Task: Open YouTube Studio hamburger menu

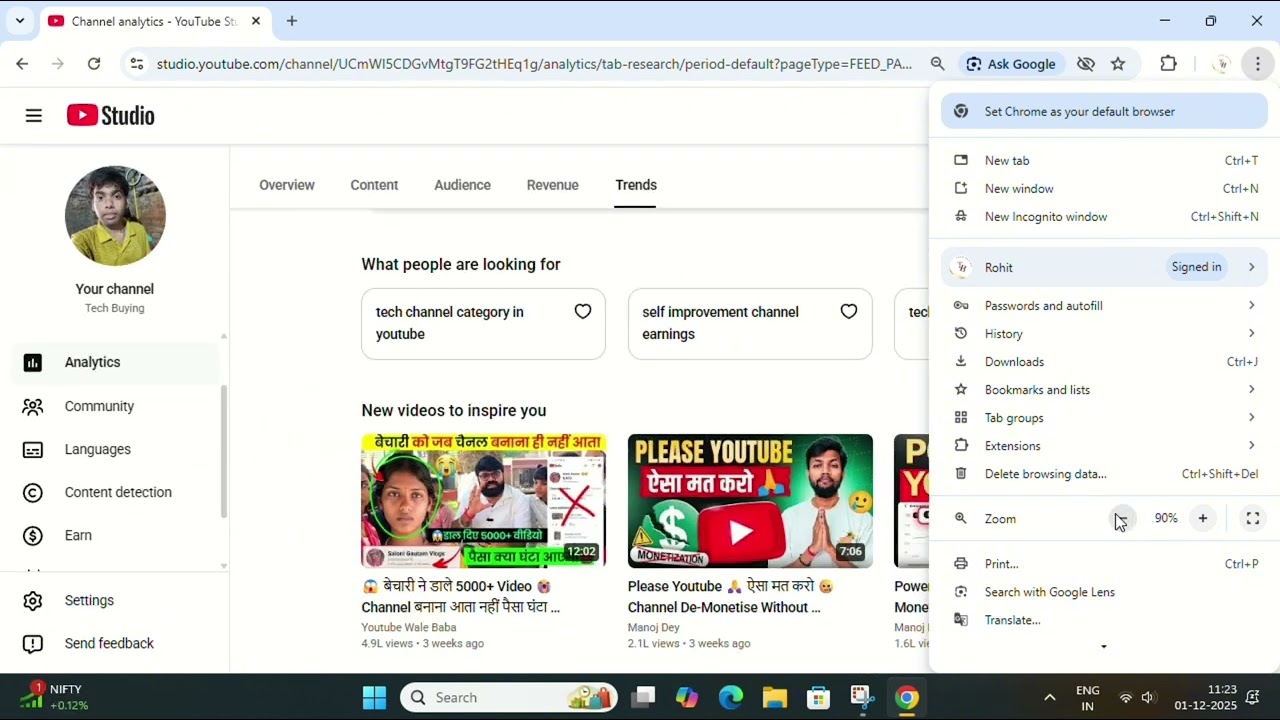Action: [34, 116]
